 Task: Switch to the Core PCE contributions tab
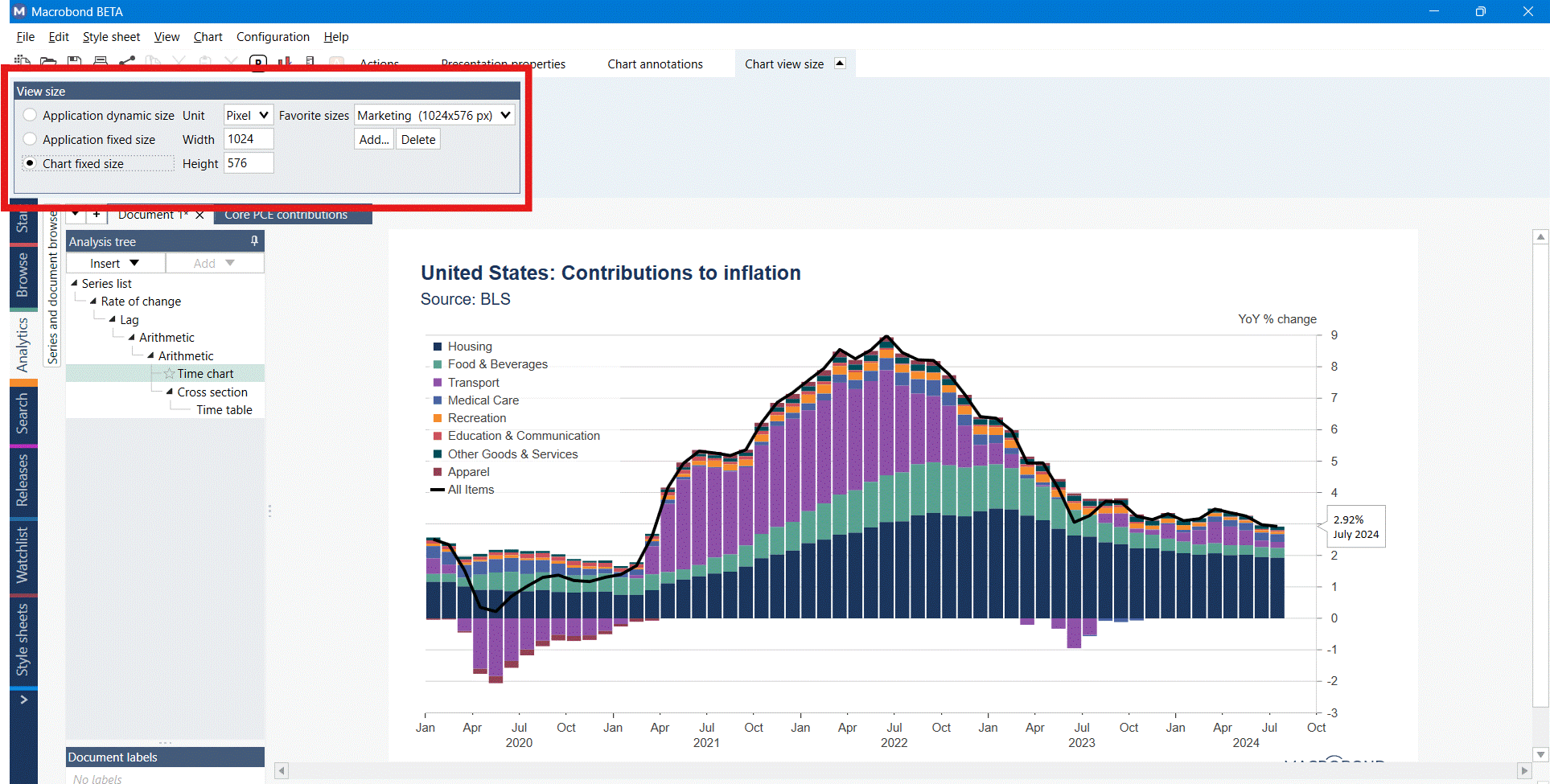(286, 215)
